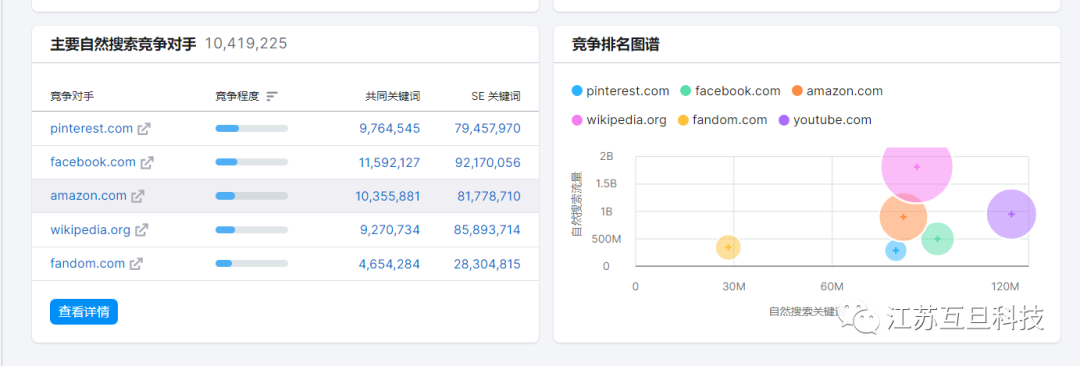Image resolution: width=1080 pixels, height=366 pixels.
Task: Open fandom.com external link icon
Action: (137, 264)
